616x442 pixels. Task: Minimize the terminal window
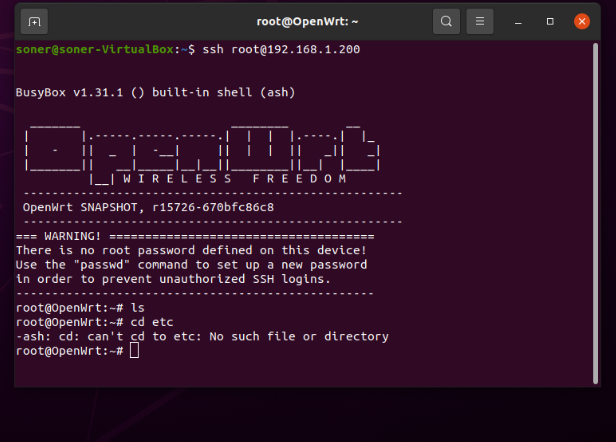point(518,22)
